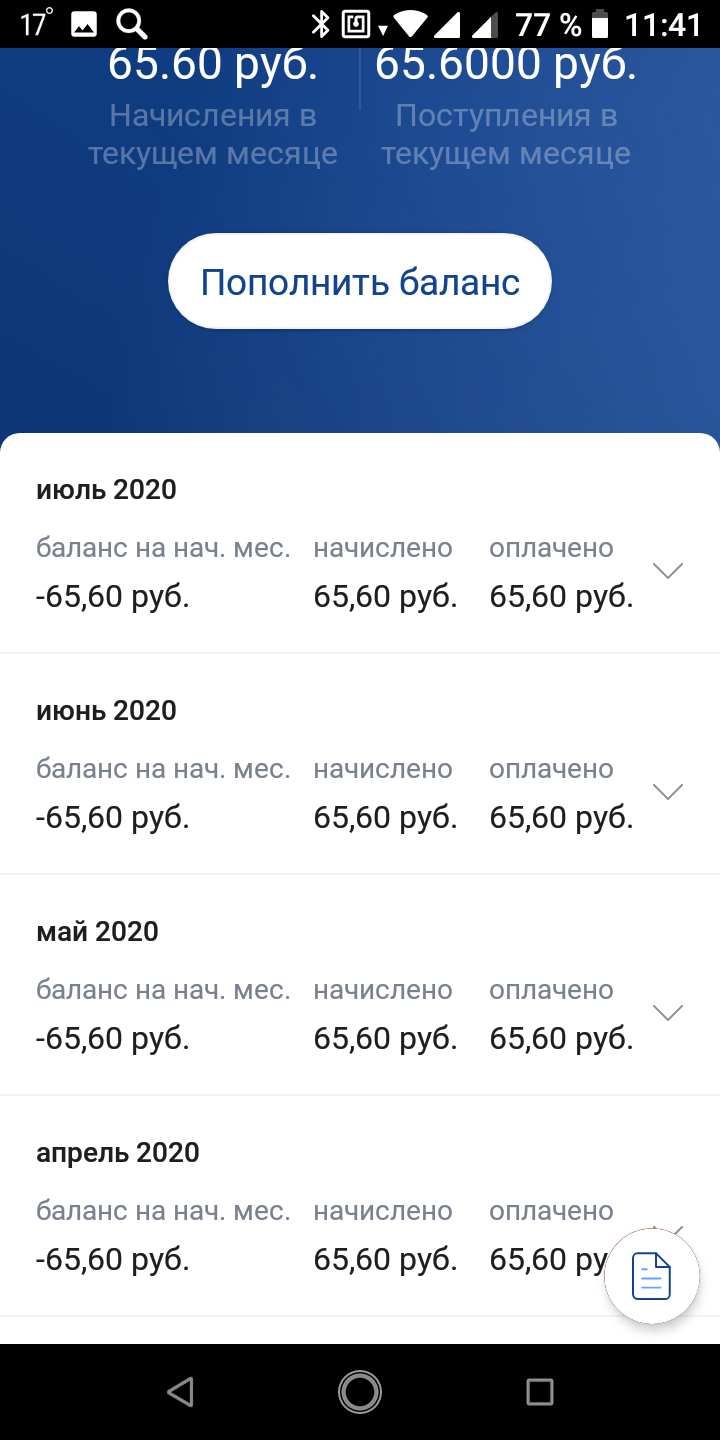Image resolution: width=720 pixels, height=1440 pixels.
Task: Select the апрель 2020 month row
Action: click(x=360, y=1206)
